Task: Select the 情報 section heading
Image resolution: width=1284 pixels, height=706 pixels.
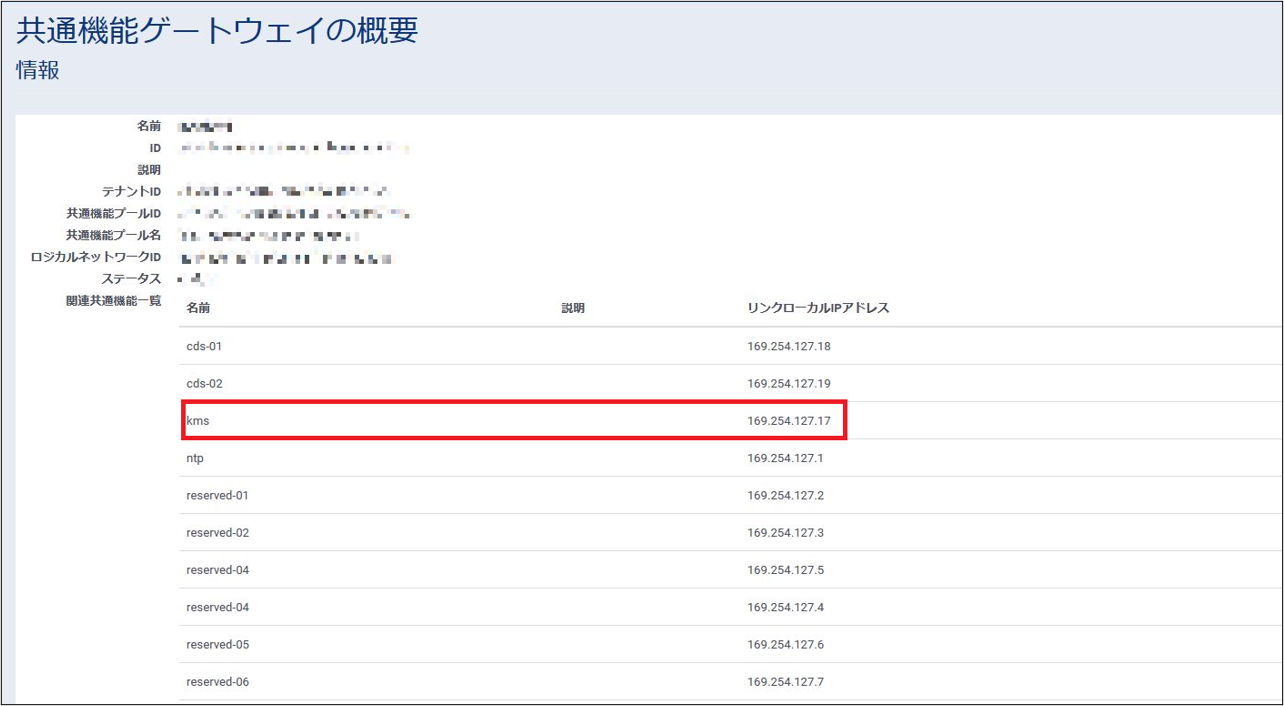Action: click(38, 70)
